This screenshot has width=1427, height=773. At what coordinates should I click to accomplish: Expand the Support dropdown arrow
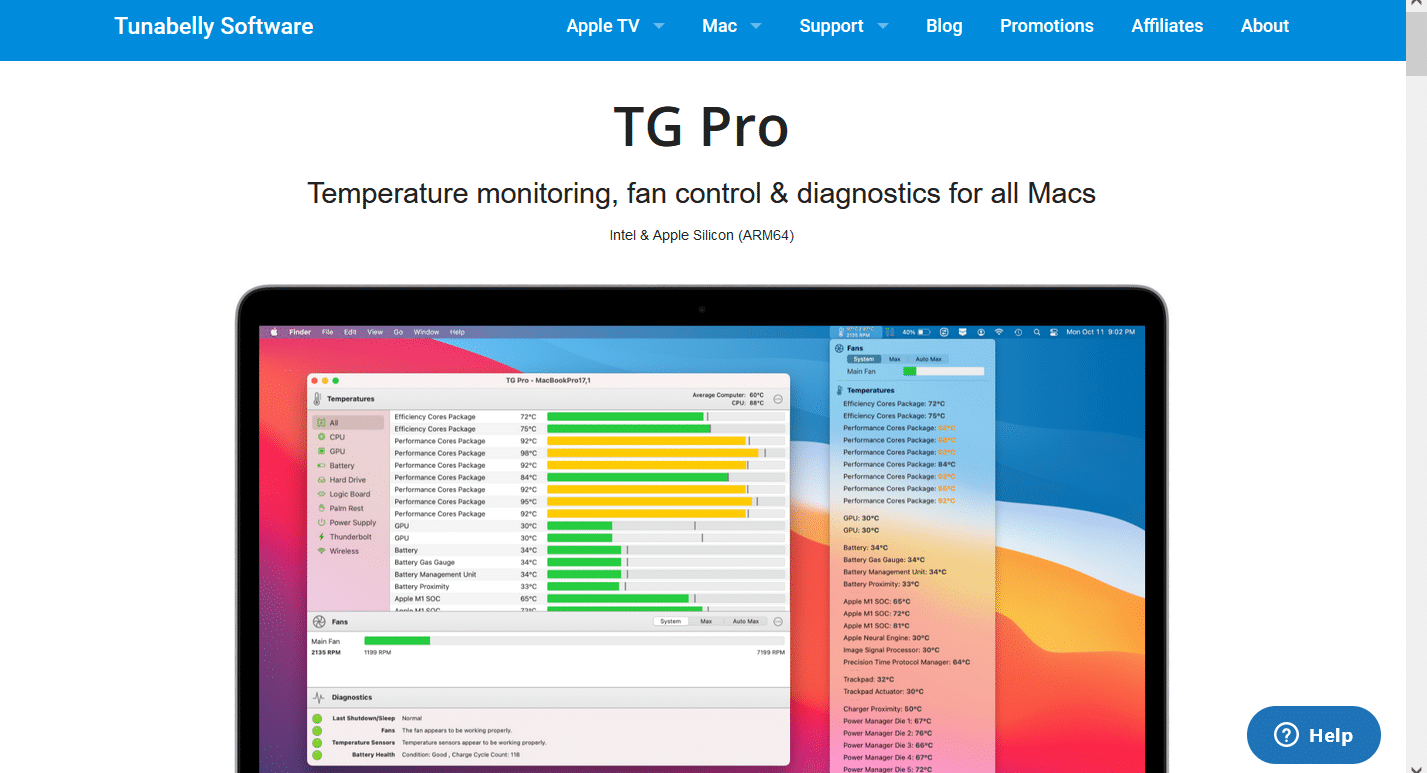pos(883,26)
